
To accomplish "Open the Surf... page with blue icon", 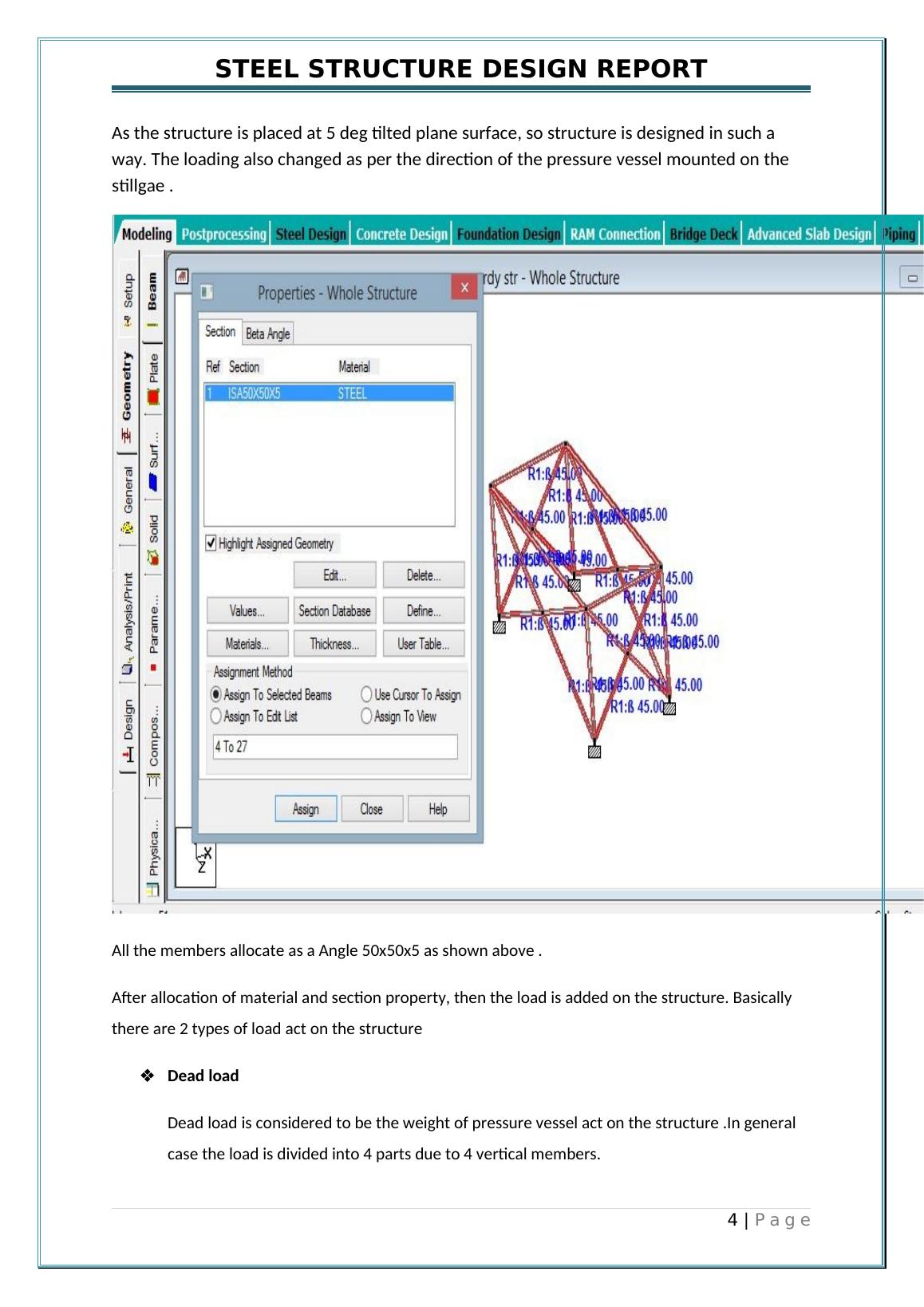I will coord(153,460).
